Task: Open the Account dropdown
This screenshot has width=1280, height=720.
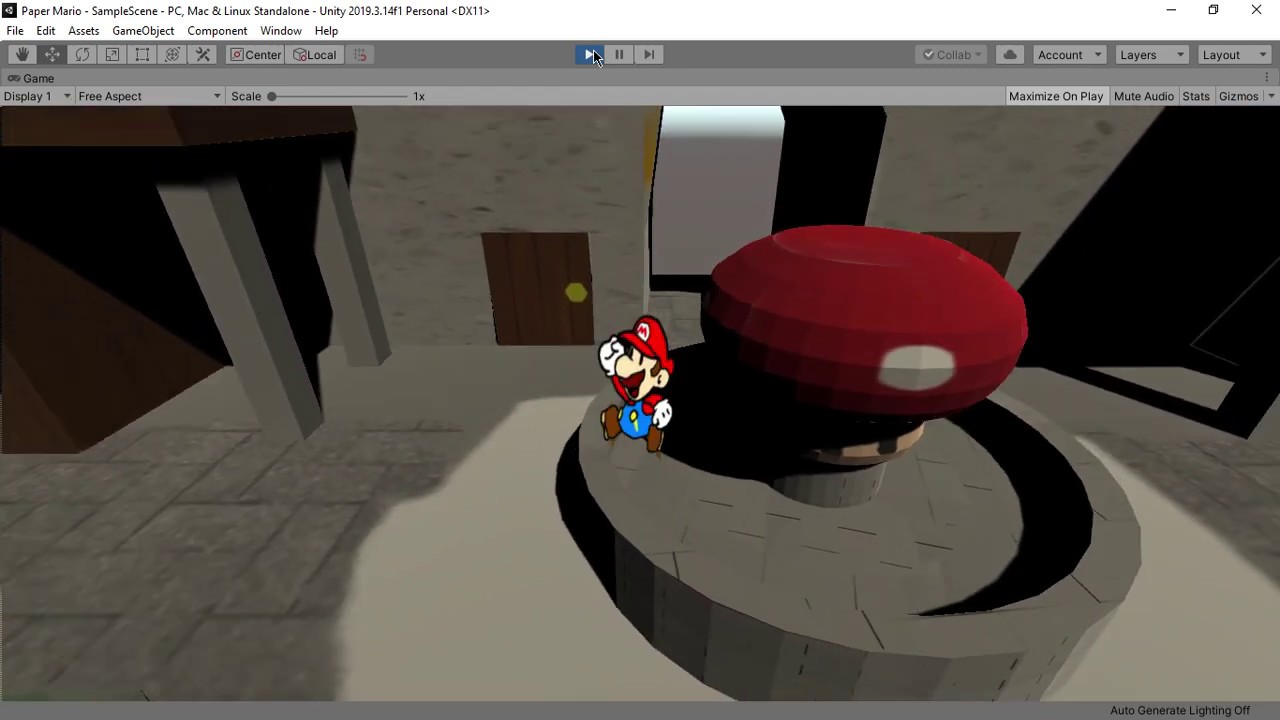Action: pos(1069,55)
